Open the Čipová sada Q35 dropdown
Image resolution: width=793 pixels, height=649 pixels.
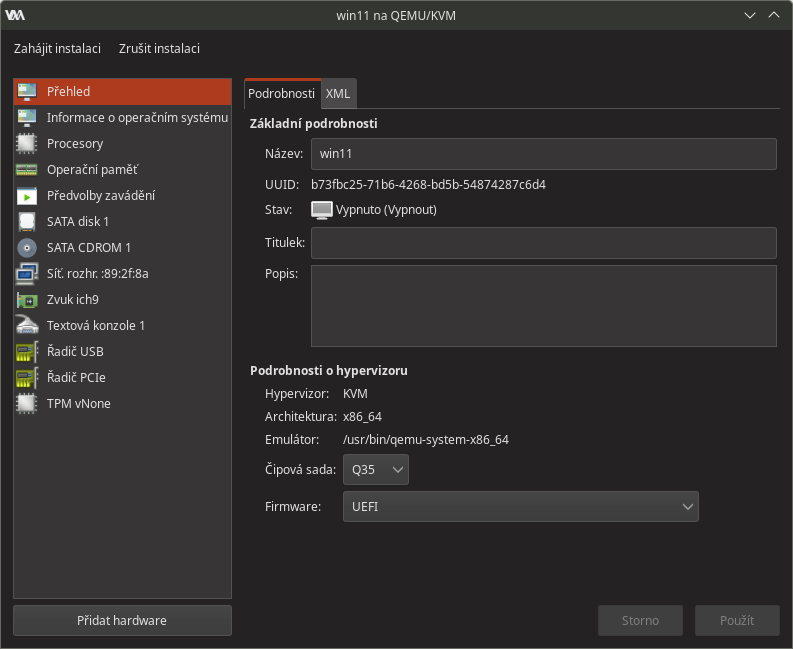click(376, 469)
